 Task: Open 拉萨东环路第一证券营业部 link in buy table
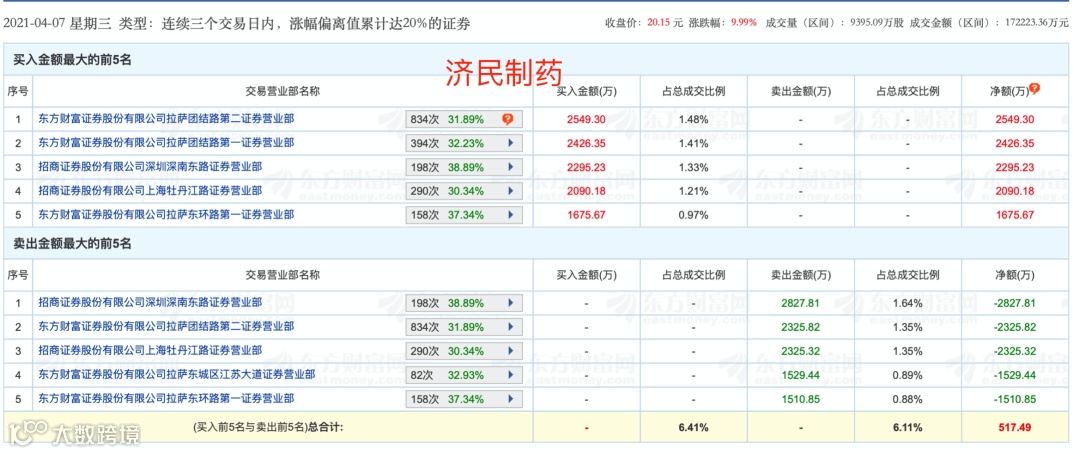click(x=166, y=215)
